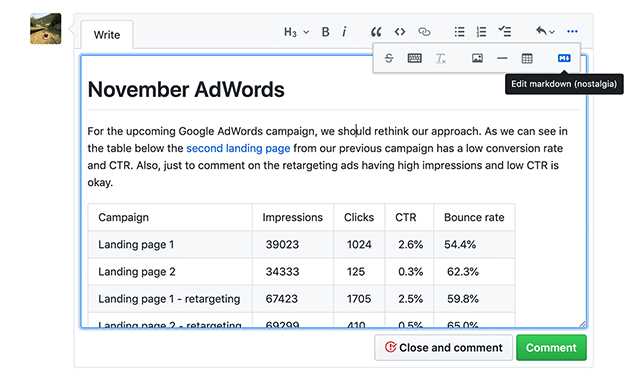
Task: Create a numbered list
Action: click(481, 32)
